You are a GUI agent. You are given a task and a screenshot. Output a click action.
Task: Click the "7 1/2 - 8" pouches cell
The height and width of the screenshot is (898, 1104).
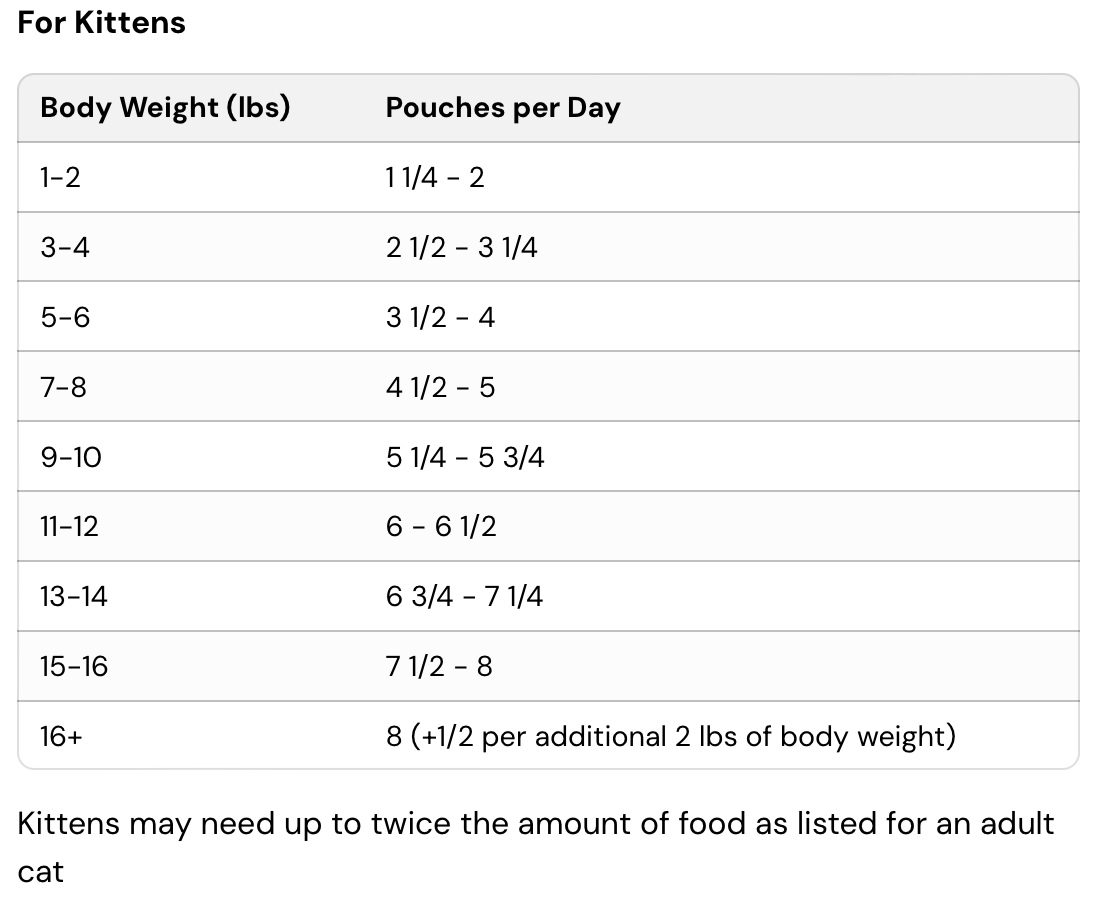[439, 666]
